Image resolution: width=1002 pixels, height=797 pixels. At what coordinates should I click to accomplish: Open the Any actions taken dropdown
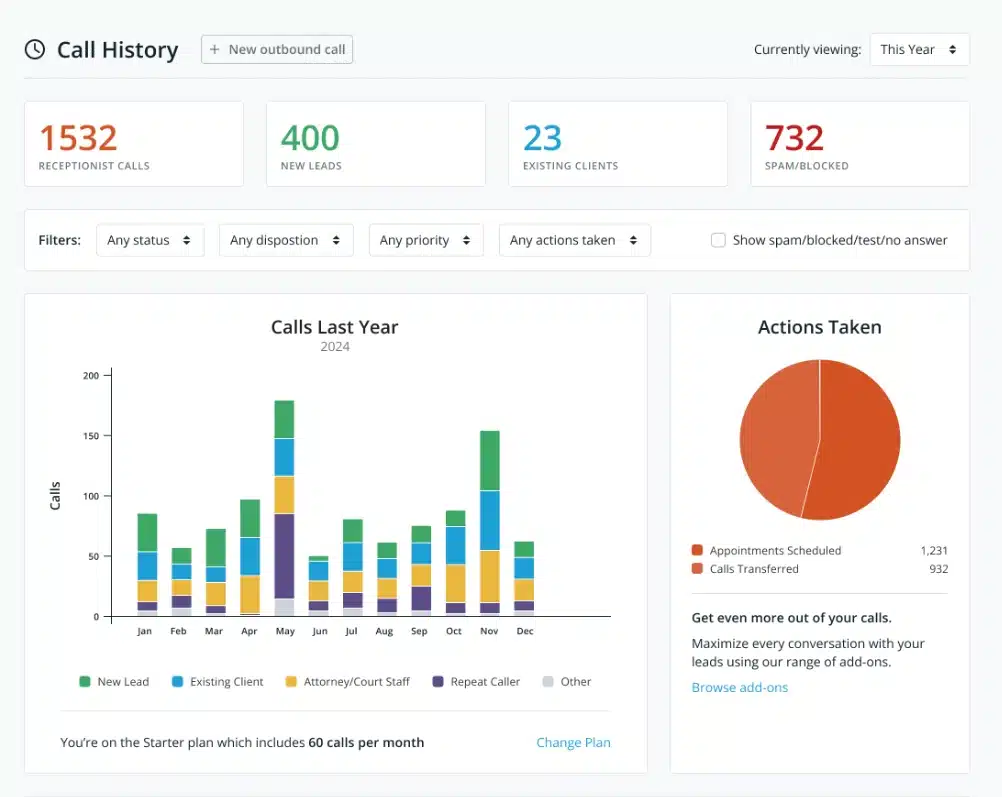tap(574, 240)
